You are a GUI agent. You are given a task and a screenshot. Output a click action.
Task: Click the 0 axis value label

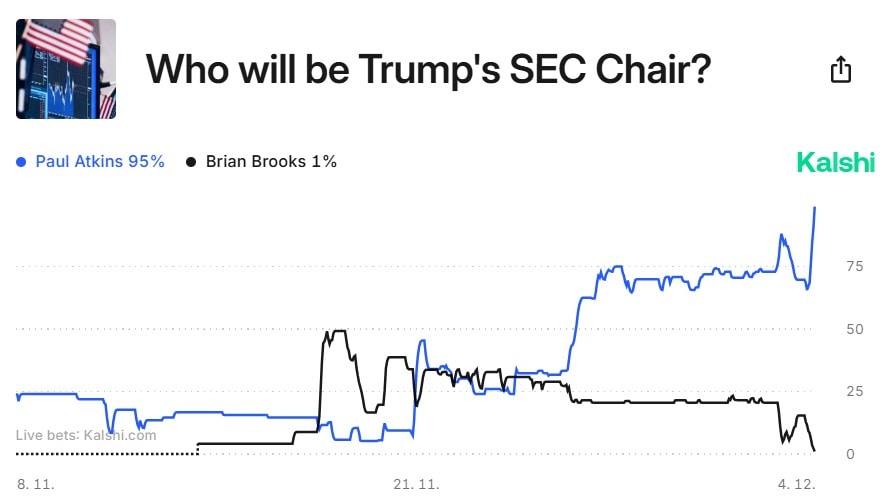pyautogui.click(x=850, y=454)
